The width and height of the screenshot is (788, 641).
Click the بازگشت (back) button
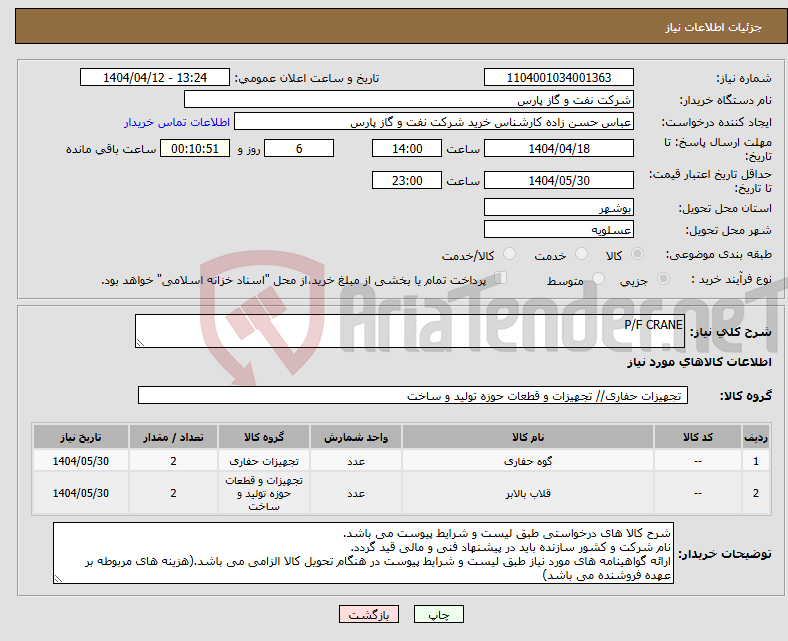coord(369,614)
